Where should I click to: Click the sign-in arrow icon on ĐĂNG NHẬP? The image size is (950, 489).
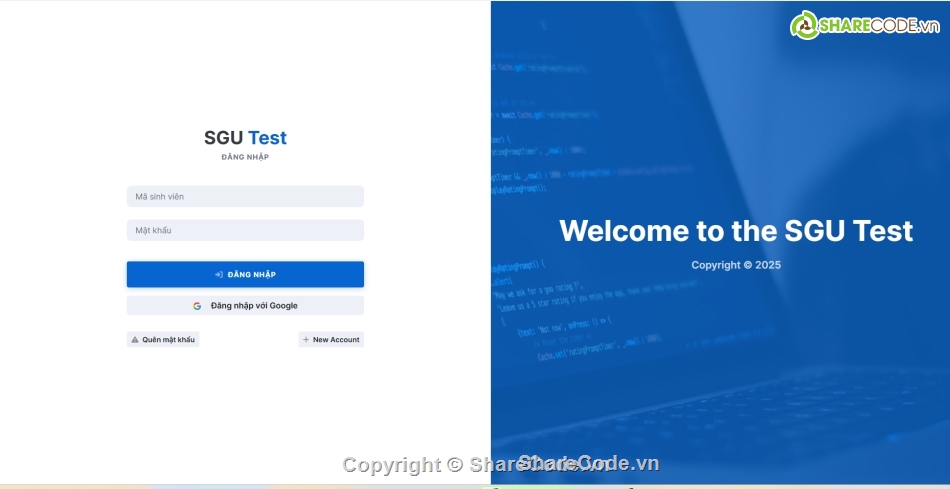pyautogui.click(x=219, y=274)
